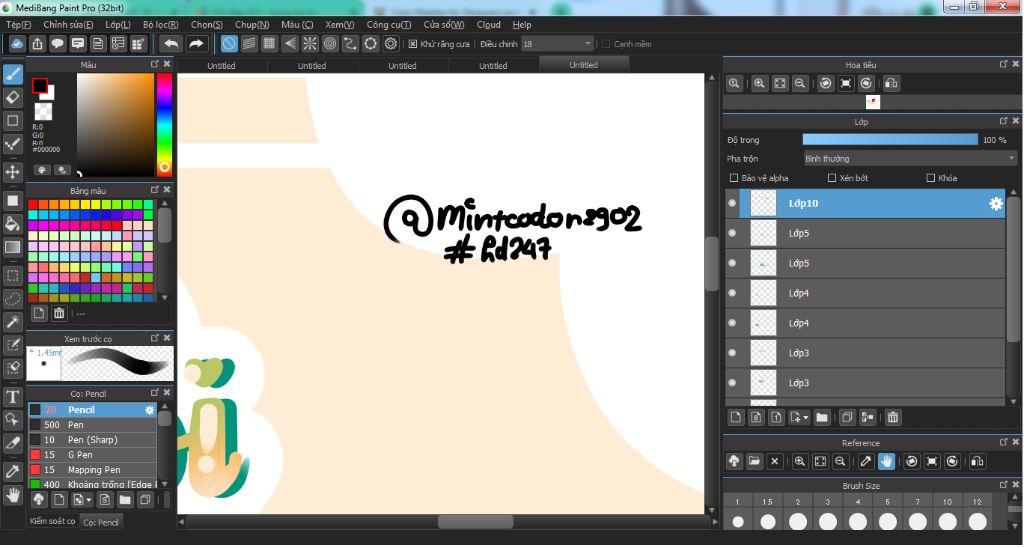Enable the radial snap guide
This screenshot has width=1024, height=548.
tap(310, 44)
